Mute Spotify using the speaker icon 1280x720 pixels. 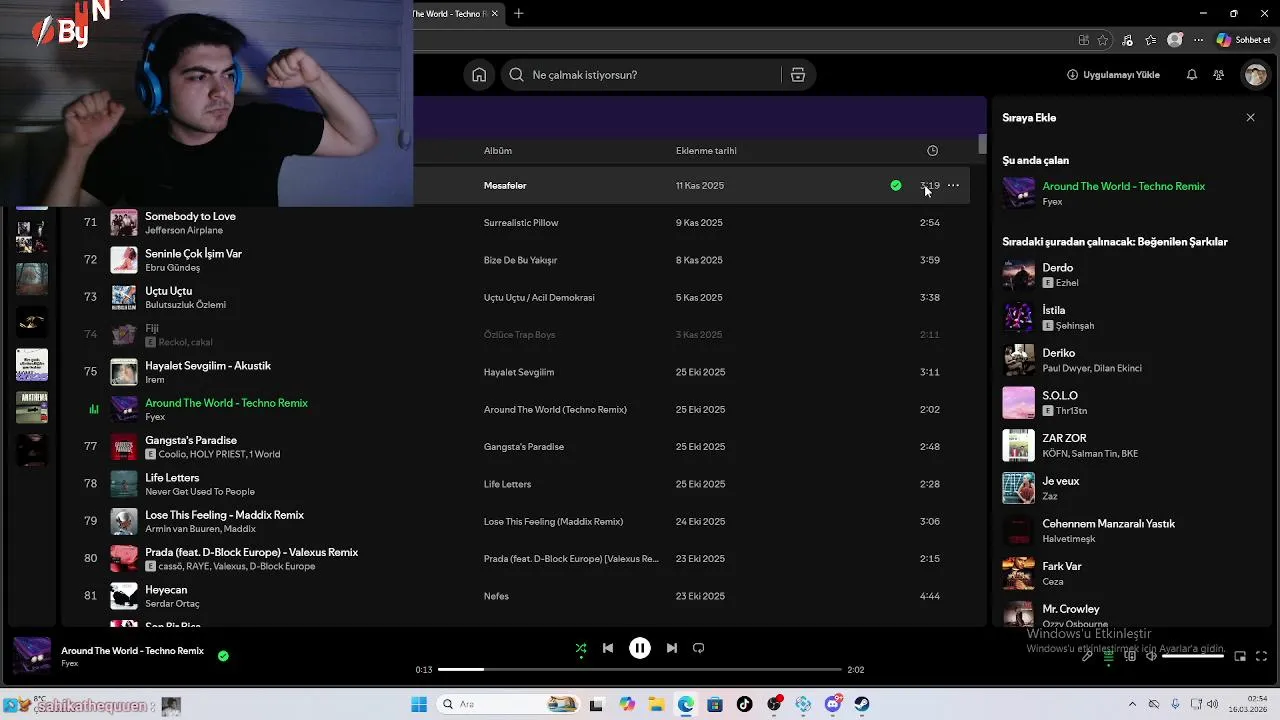[x=1151, y=656]
